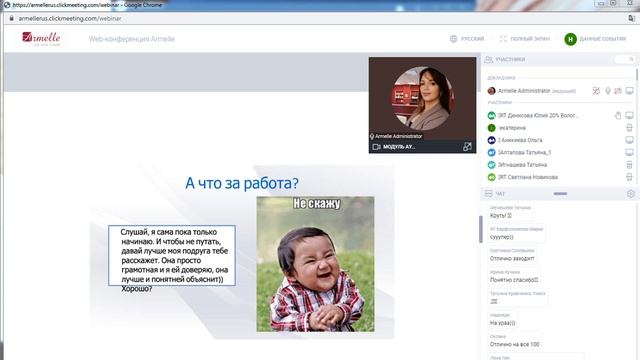Click chat message Отлично на все 100
The image size is (640, 360).
click(x=514, y=344)
